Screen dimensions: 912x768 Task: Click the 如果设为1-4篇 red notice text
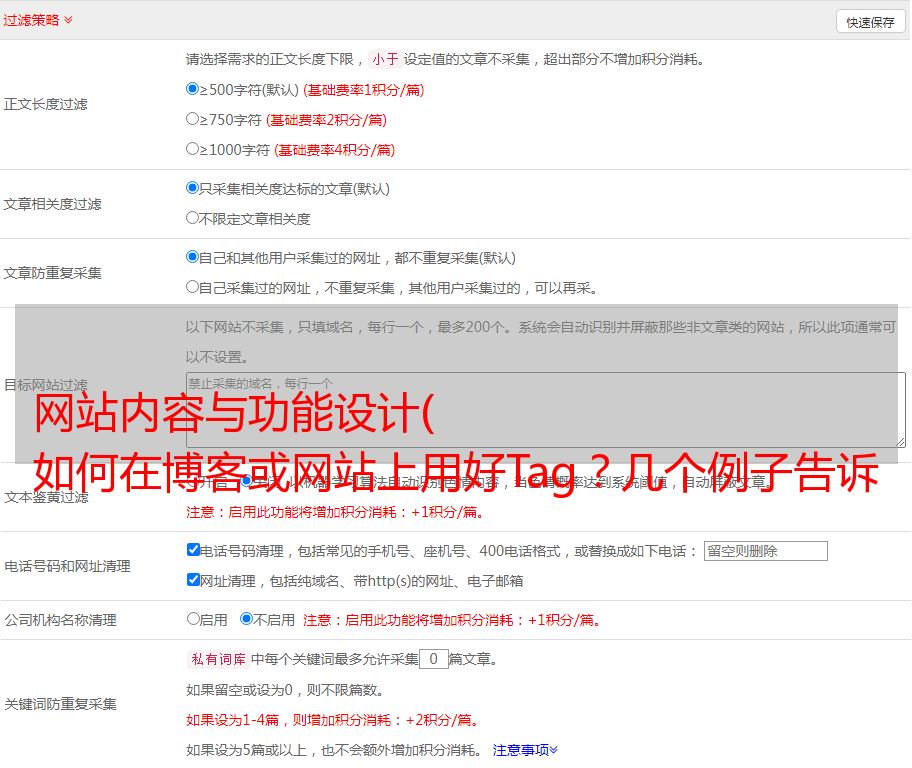[332, 720]
